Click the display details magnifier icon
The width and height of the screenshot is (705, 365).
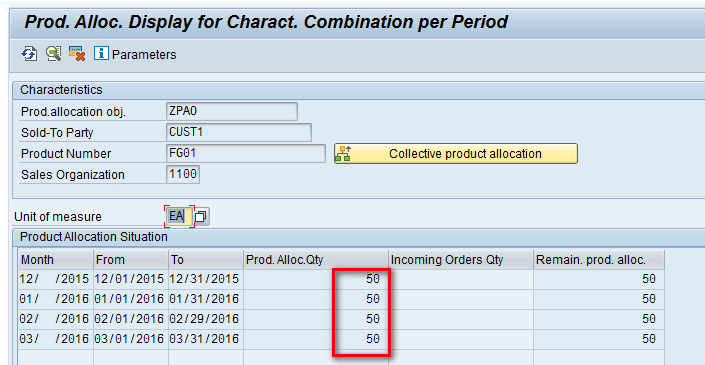54,54
